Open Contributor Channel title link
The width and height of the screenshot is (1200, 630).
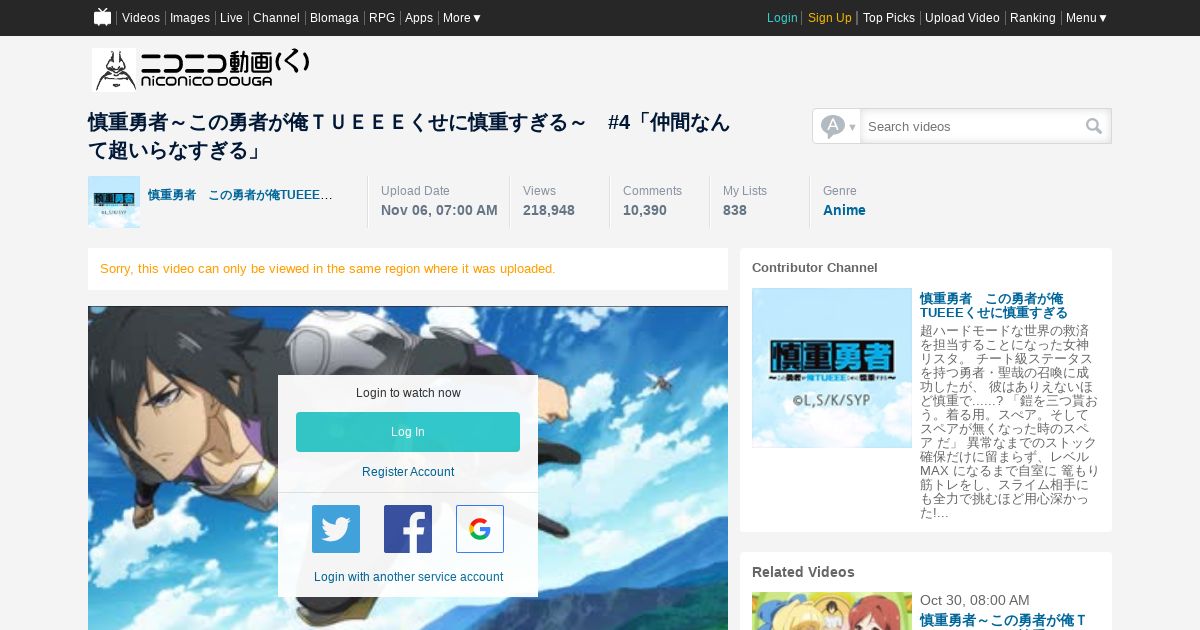click(x=994, y=306)
